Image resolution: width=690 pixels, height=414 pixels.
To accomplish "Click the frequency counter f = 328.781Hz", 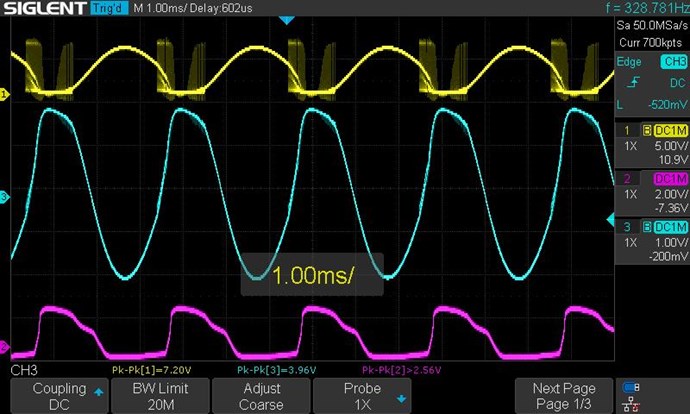I will [x=647, y=8].
